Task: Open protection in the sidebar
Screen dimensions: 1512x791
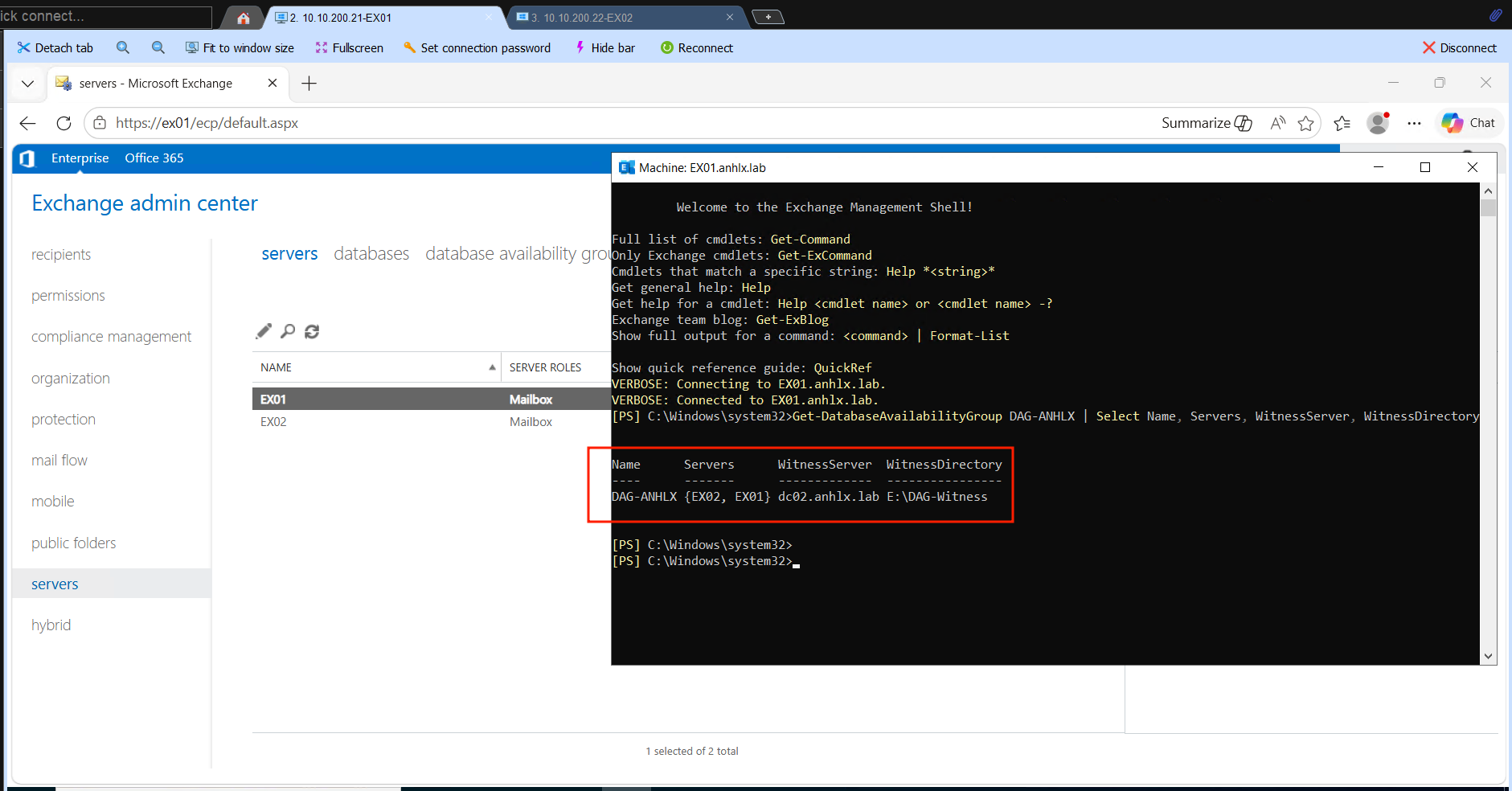Action: tap(64, 420)
